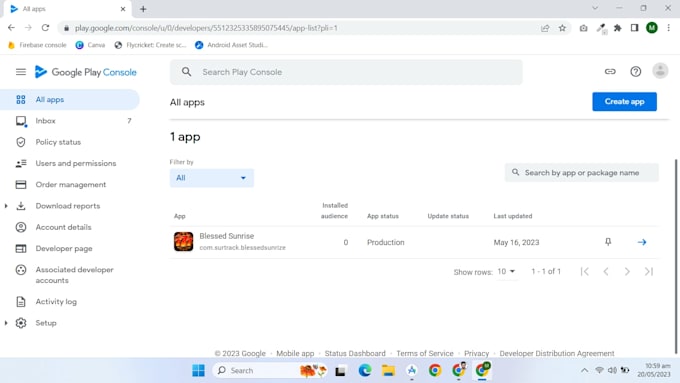680x383 pixels.
Task: Go to Associated developer accounts
Action: [75, 275]
